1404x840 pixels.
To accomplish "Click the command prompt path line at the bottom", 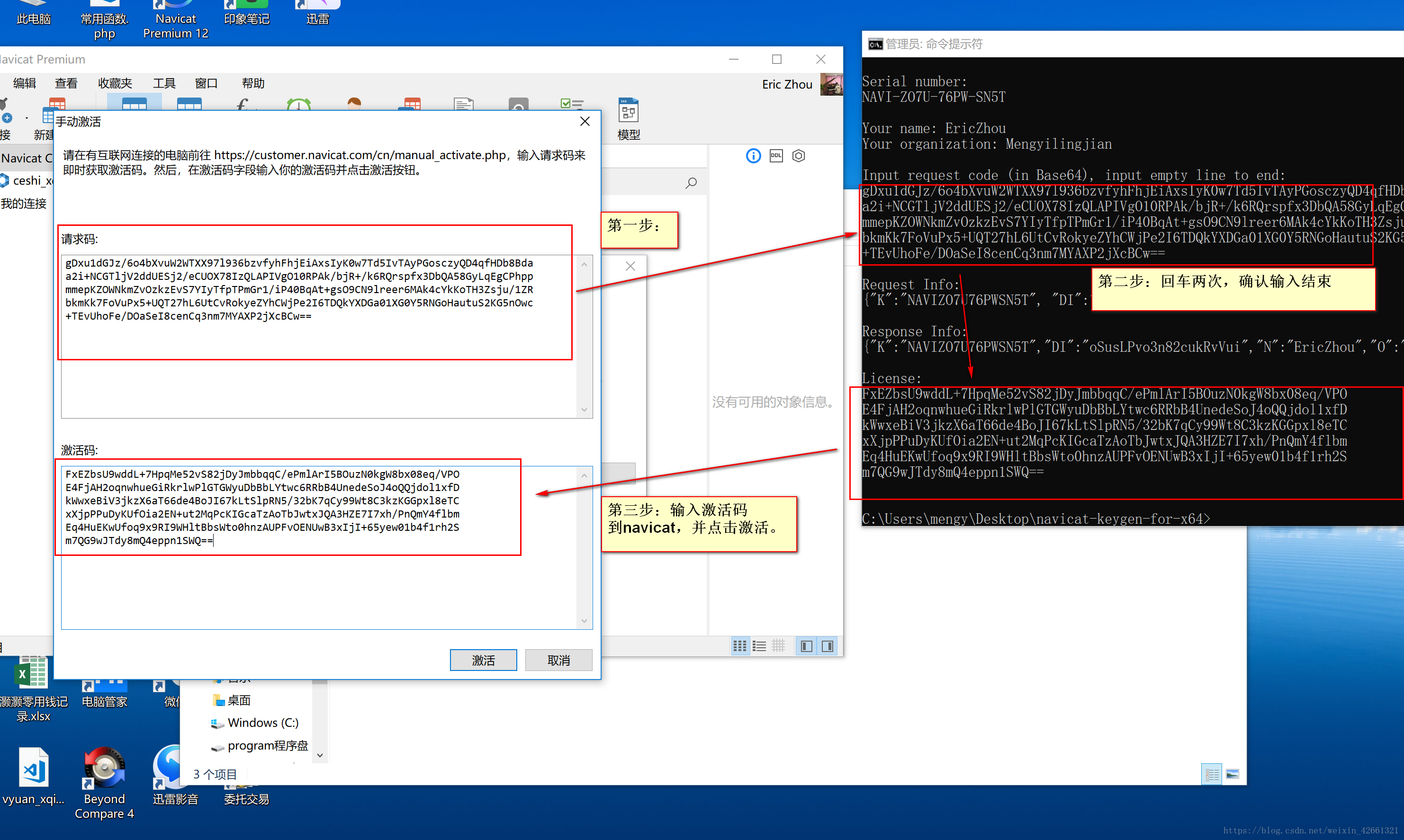I will (1036, 518).
